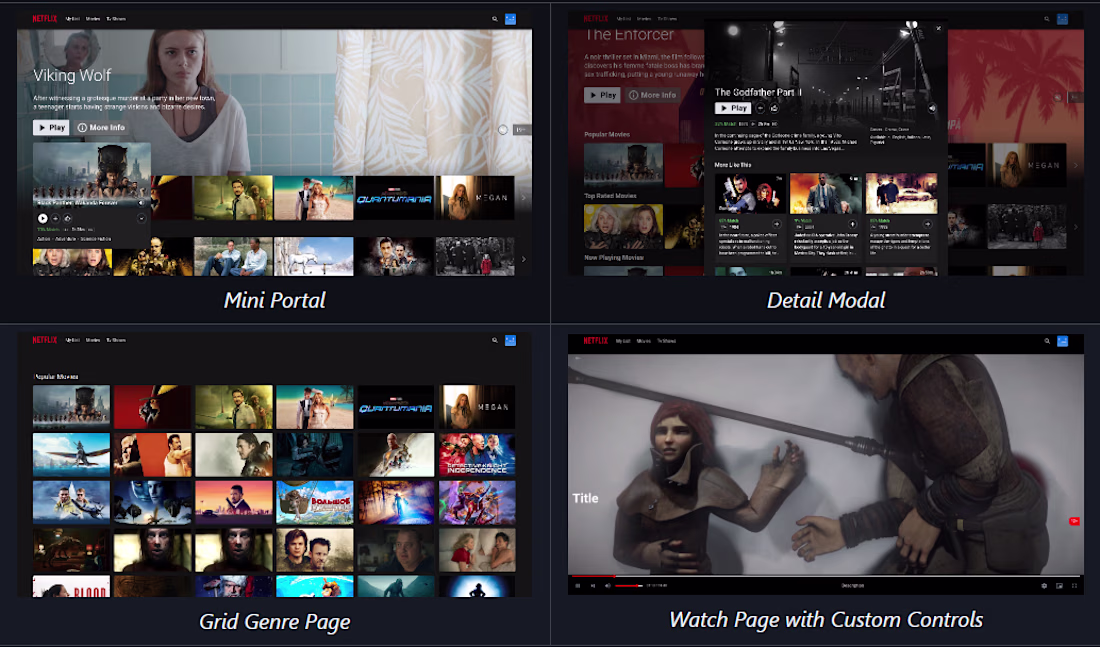Add the first More Like This title to list
This screenshot has width=1100, height=647.
point(777,225)
